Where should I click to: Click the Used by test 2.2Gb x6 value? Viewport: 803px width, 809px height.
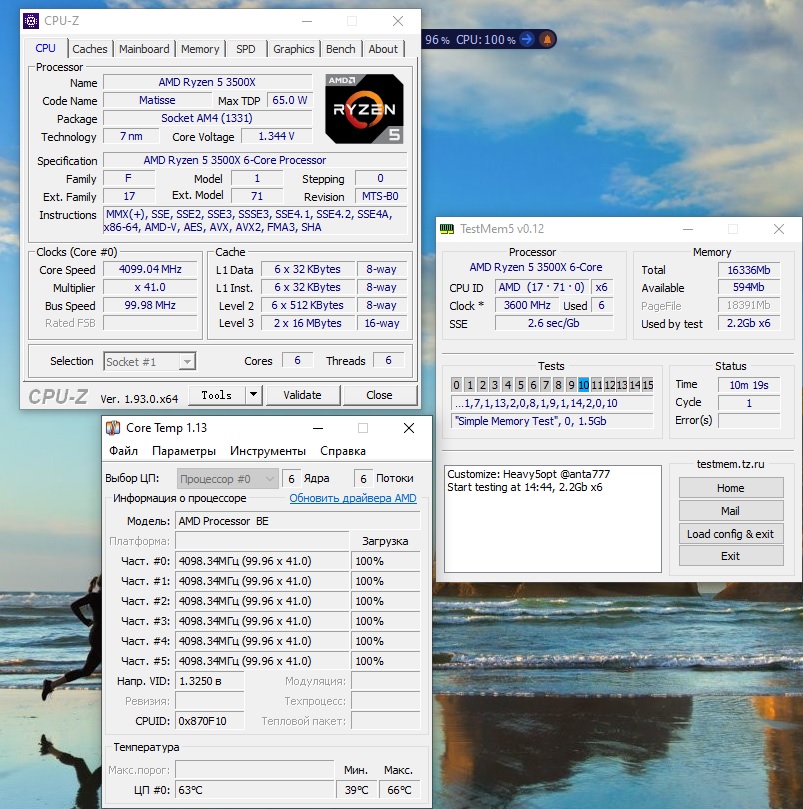[x=749, y=323]
